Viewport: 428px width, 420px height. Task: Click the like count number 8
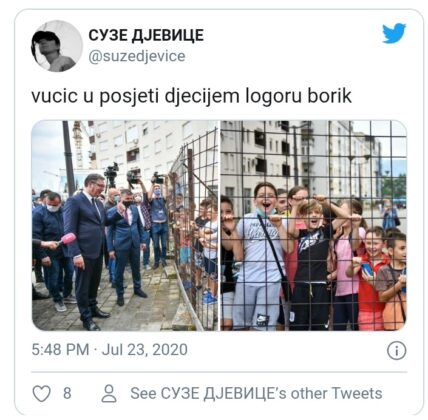[67, 393]
